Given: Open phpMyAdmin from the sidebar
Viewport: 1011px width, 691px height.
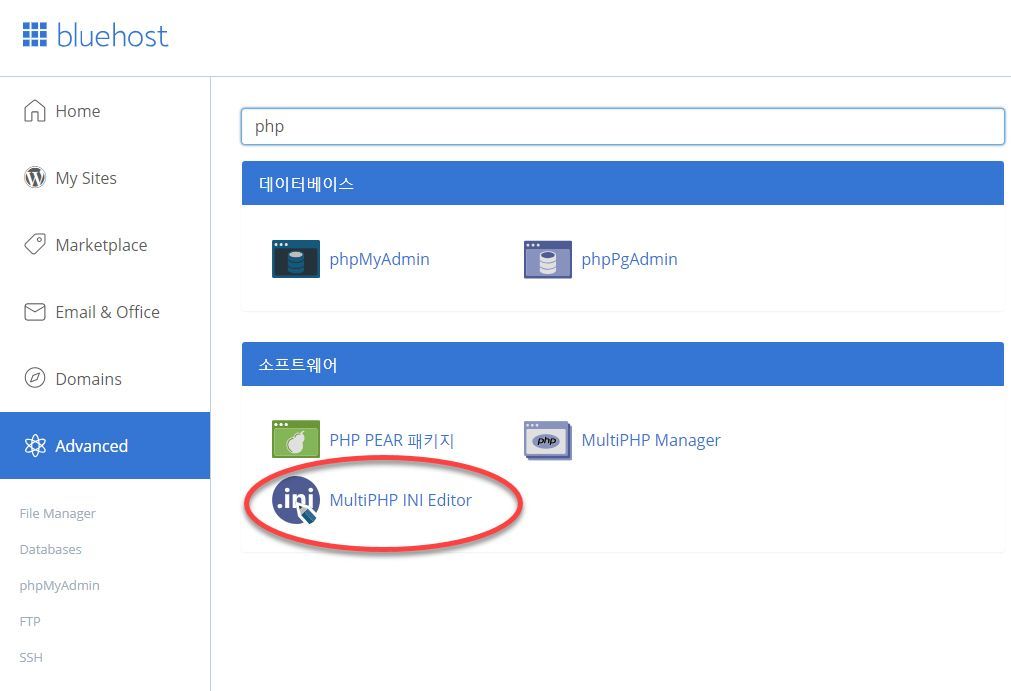Looking at the screenshot, I should point(59,585).
